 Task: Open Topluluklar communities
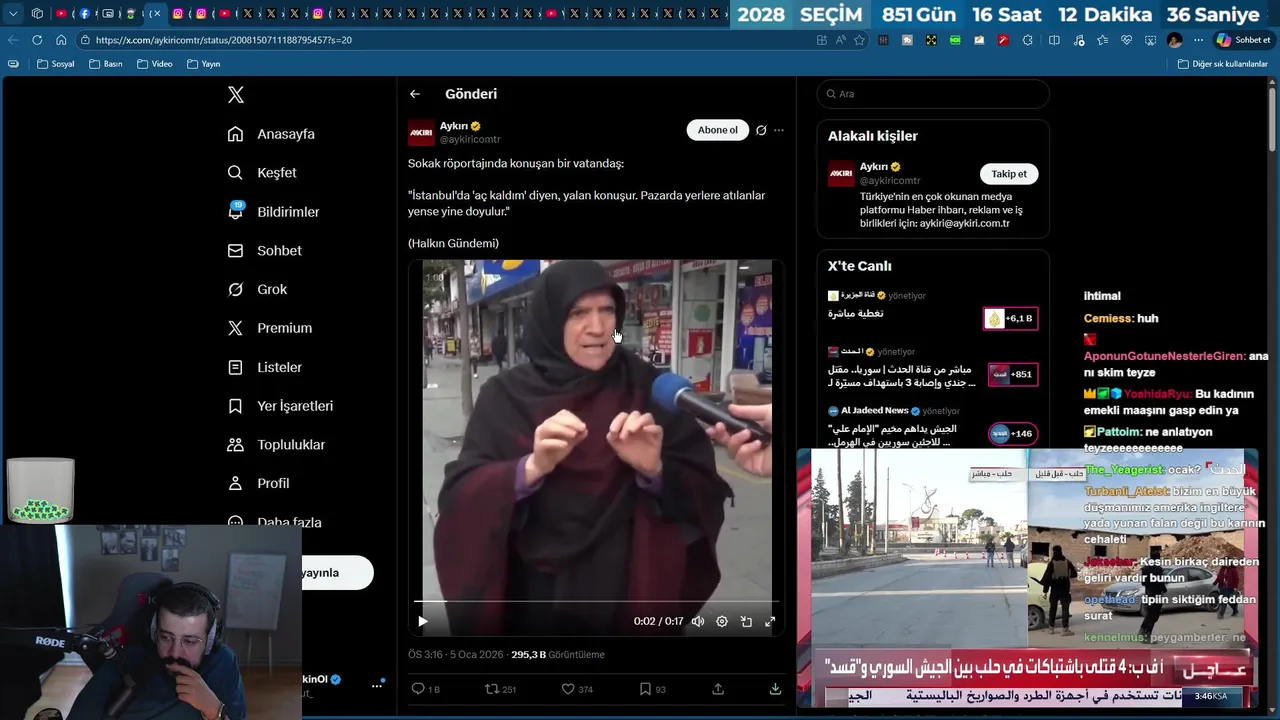click(x=276, y=444)
